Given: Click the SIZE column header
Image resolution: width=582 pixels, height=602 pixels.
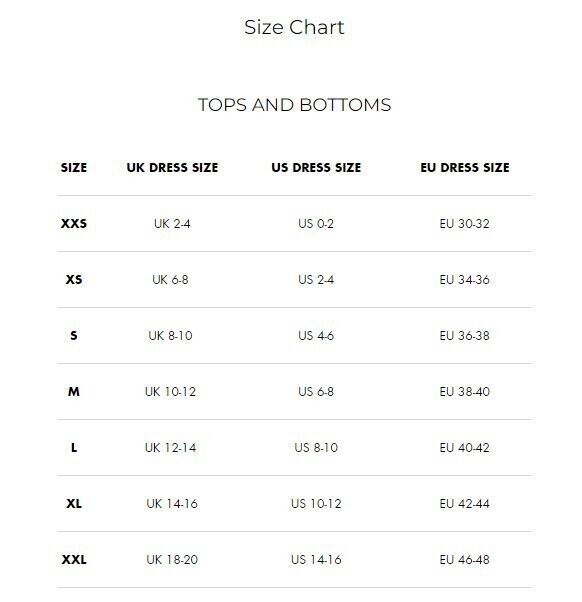Looking at the screenshot, I should coord(74,167).
